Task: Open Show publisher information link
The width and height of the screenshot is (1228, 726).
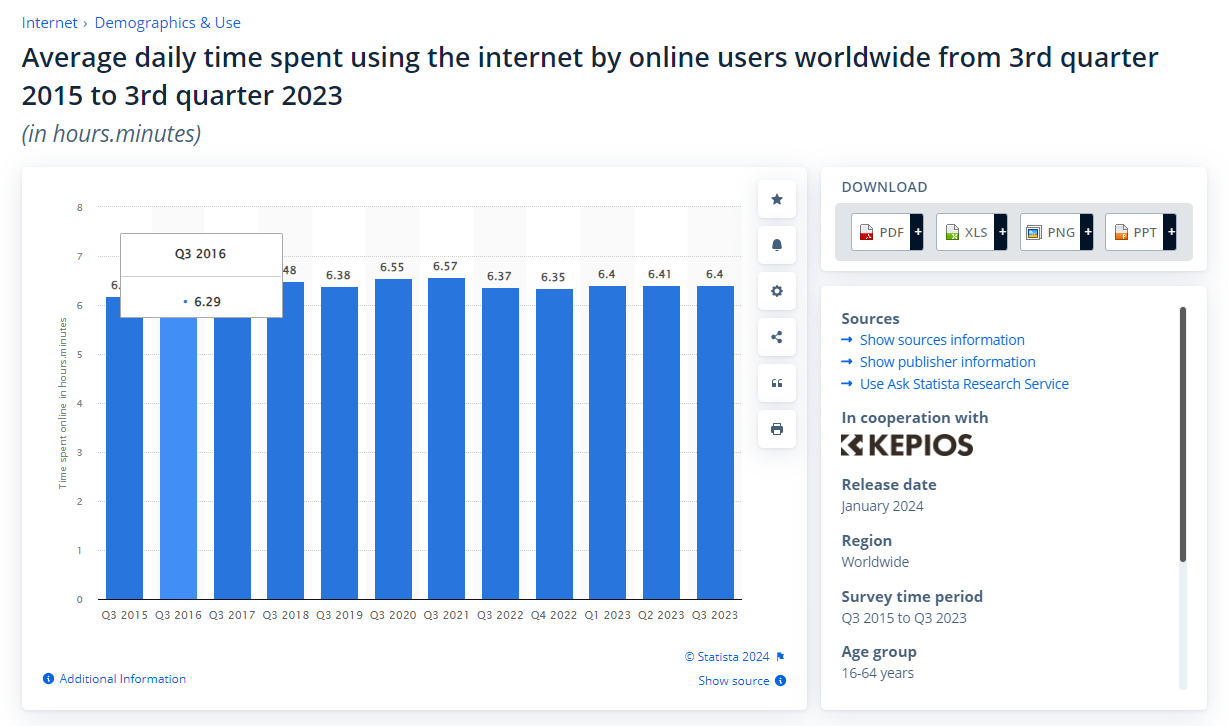Action: click(x=947, y=362)
